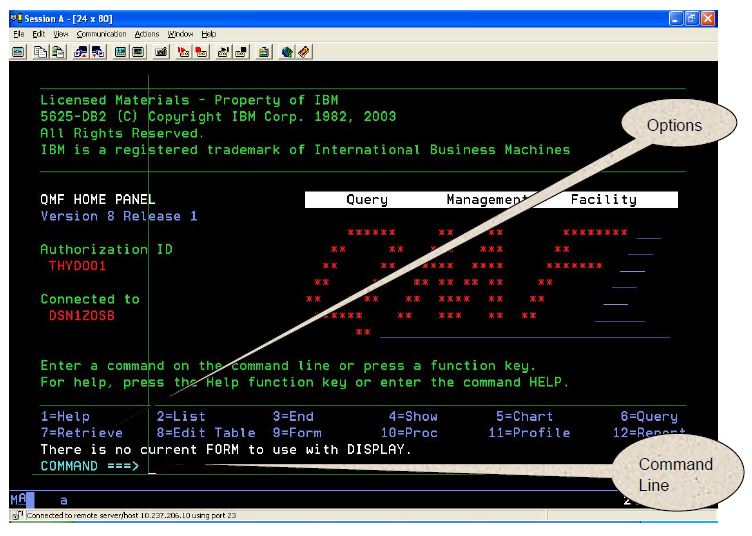Open the Color mapping toolbar icon
This screenshot has width=752, height=536.
[138, 52]
